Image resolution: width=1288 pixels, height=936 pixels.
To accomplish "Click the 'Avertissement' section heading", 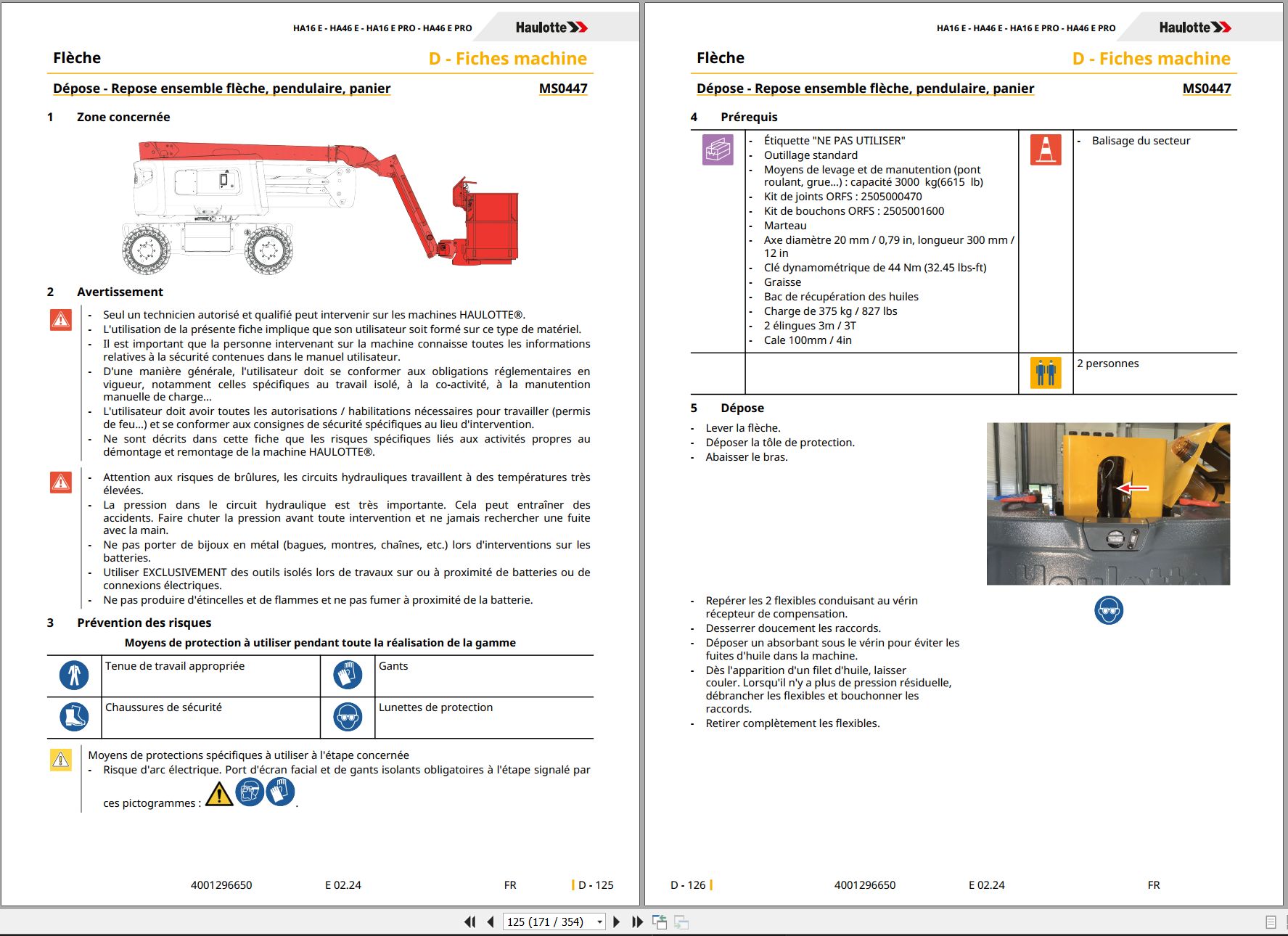I will pyautogui.click(x=120, y=292).
